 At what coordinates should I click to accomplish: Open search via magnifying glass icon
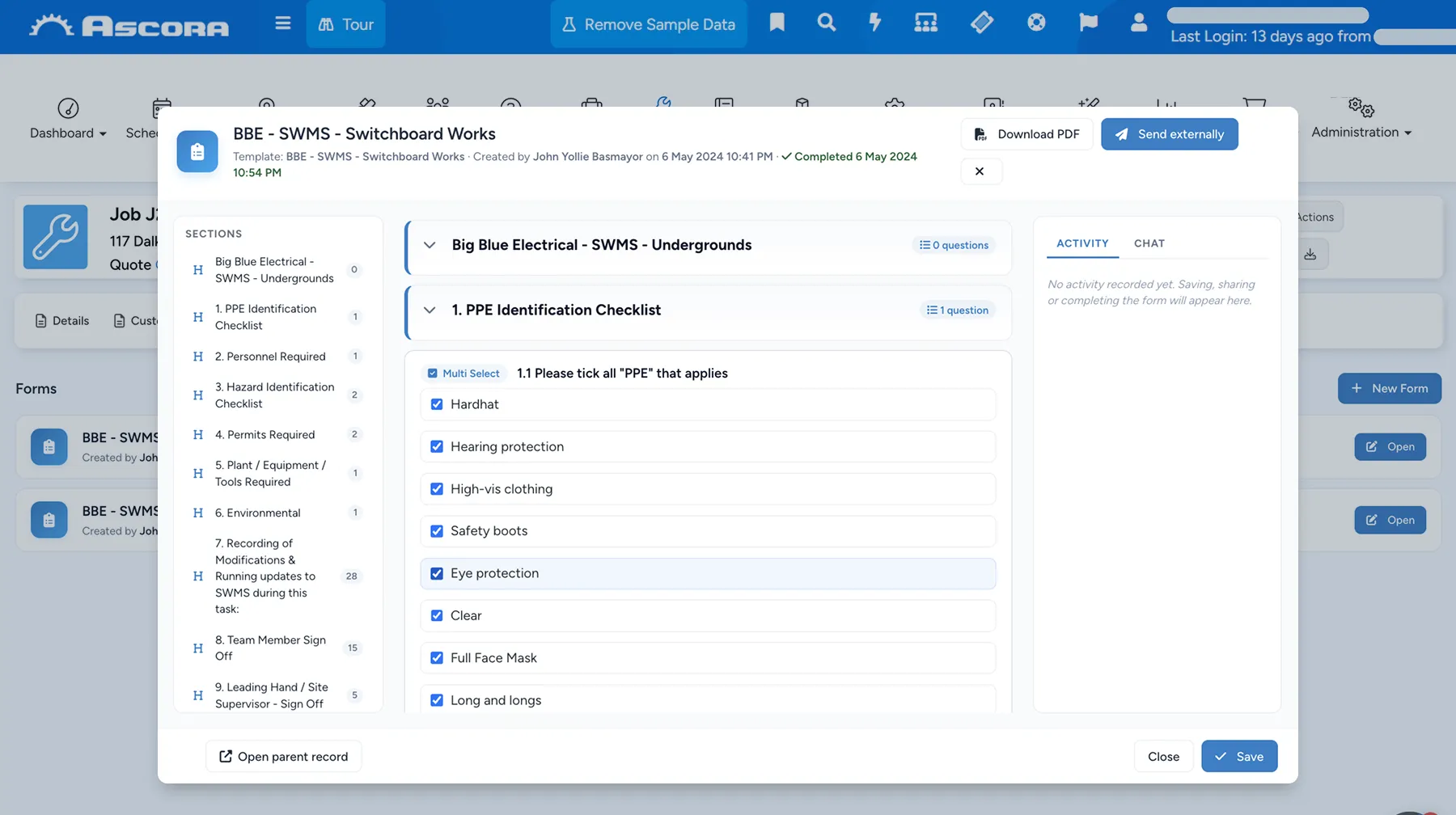pyautogui.click(x=826, y=23)
